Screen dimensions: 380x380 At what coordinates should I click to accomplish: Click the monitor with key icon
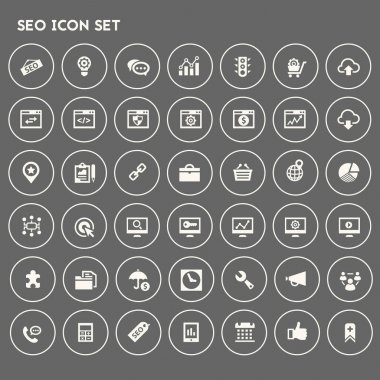190,227
